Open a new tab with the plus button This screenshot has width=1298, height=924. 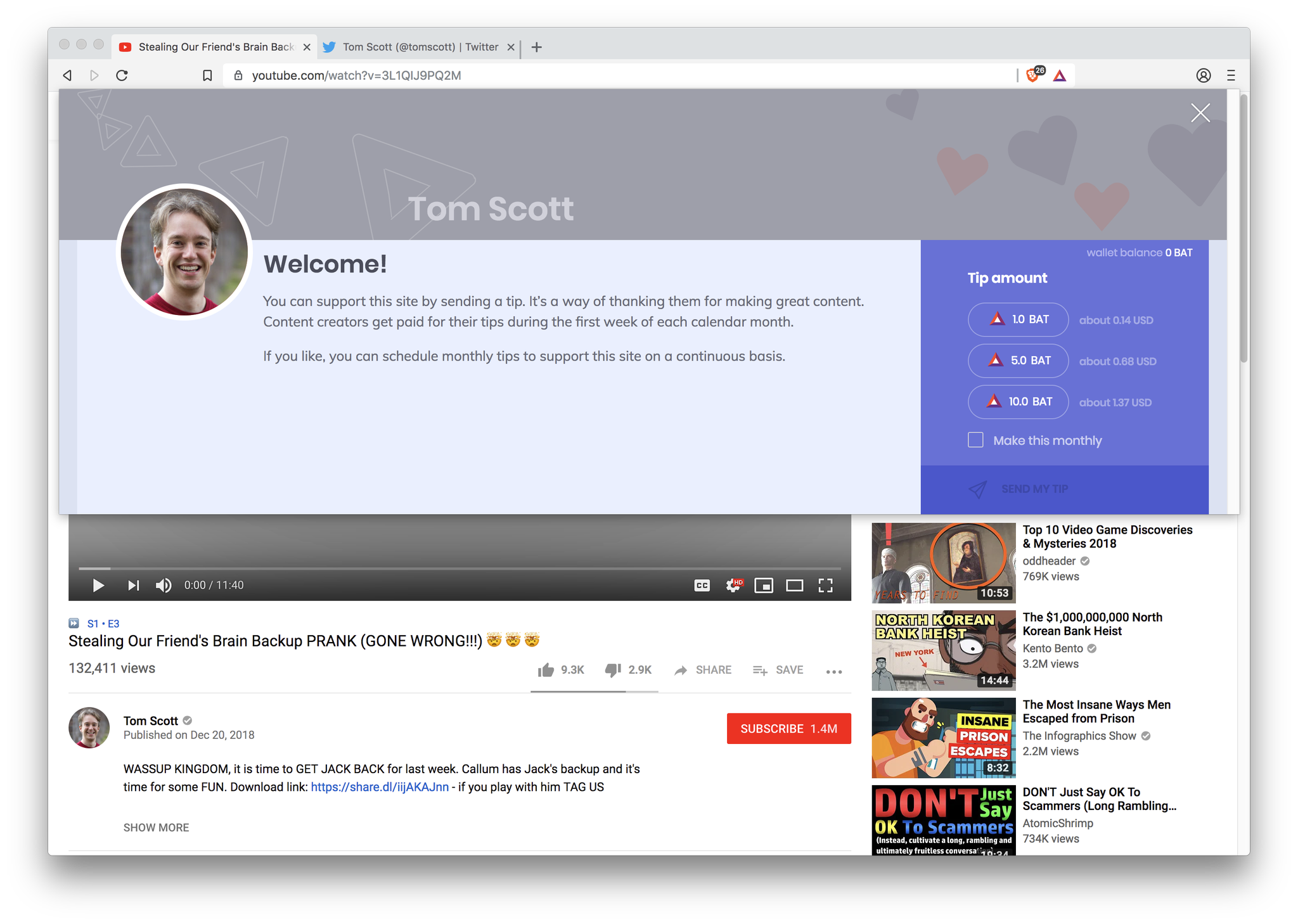(536, 47)
